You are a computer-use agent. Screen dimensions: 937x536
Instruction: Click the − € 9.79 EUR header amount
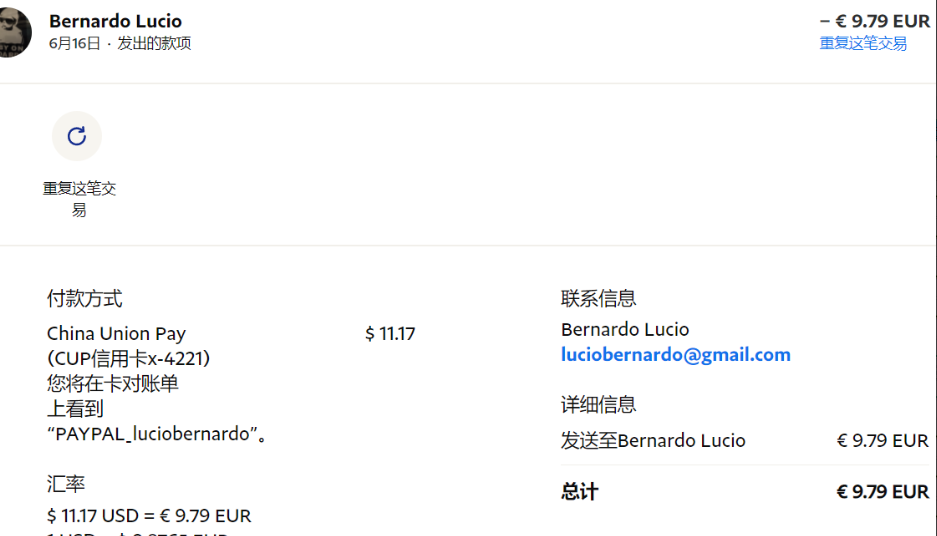pos(874,21)
